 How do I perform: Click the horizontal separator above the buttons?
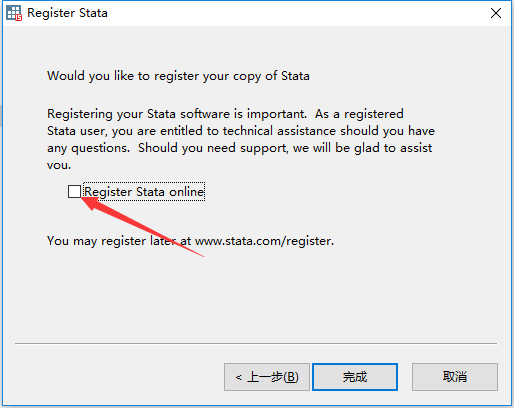(256, 343)
